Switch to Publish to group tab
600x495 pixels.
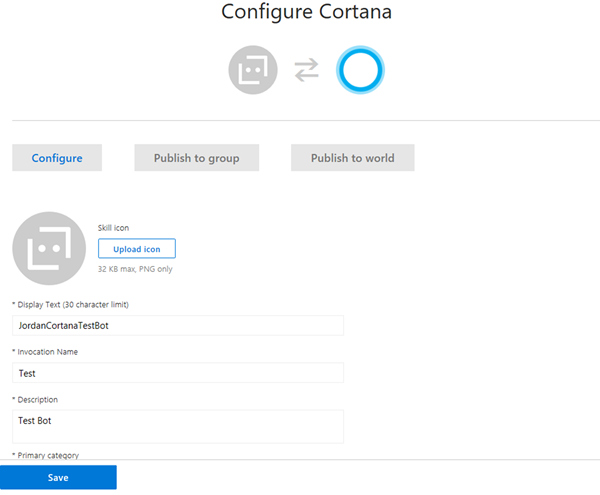pyautogui.click(x=196, y=158)
